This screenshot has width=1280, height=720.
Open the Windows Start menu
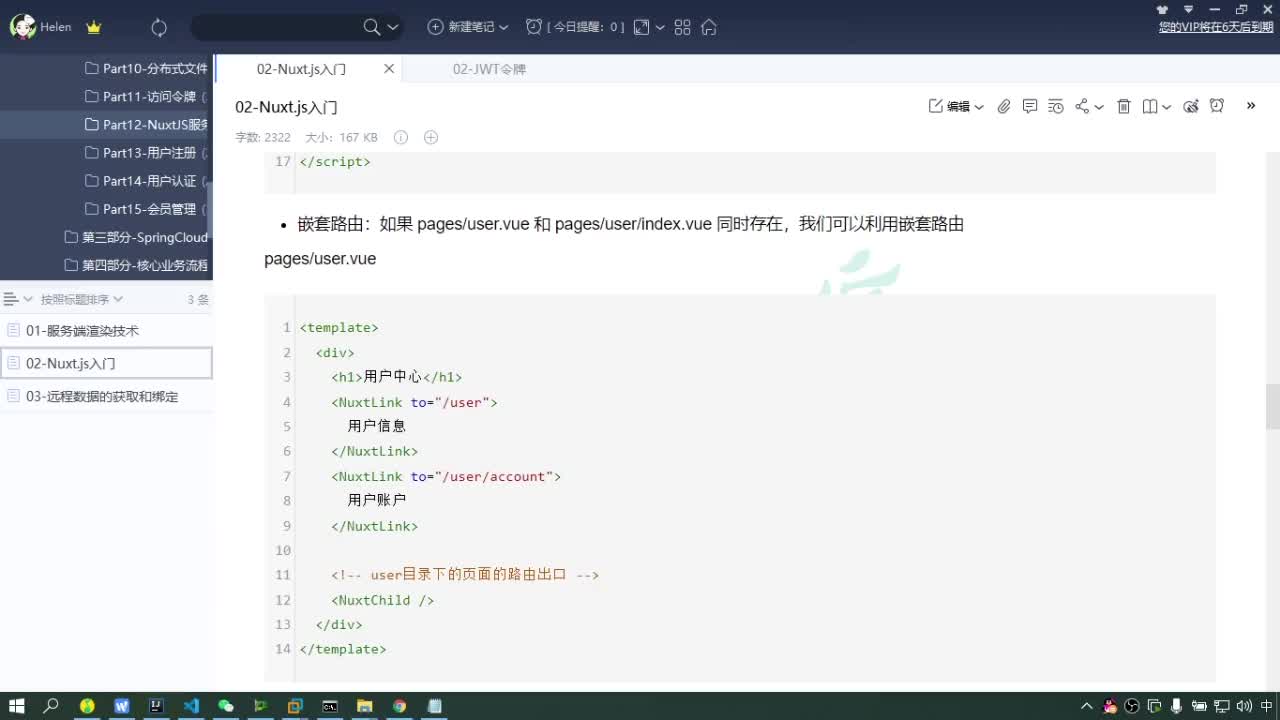[17, 706]
